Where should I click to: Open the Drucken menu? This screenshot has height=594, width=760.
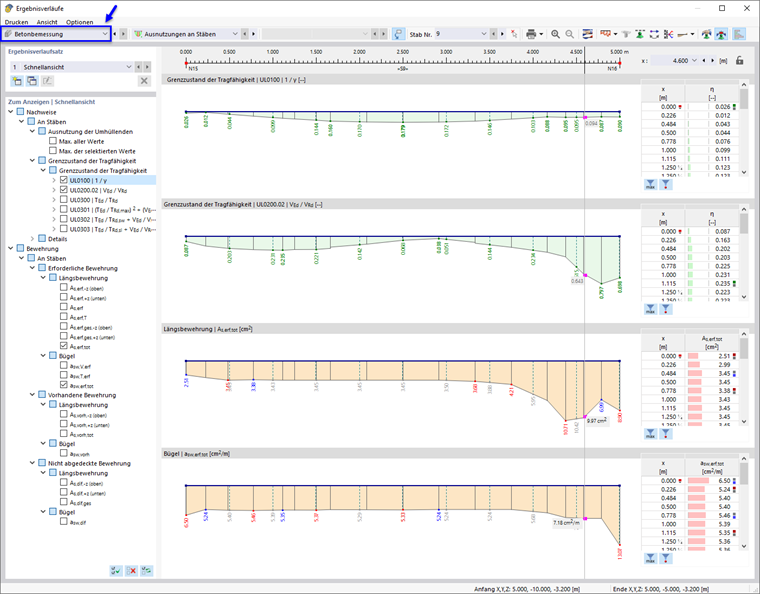point(16,22)
